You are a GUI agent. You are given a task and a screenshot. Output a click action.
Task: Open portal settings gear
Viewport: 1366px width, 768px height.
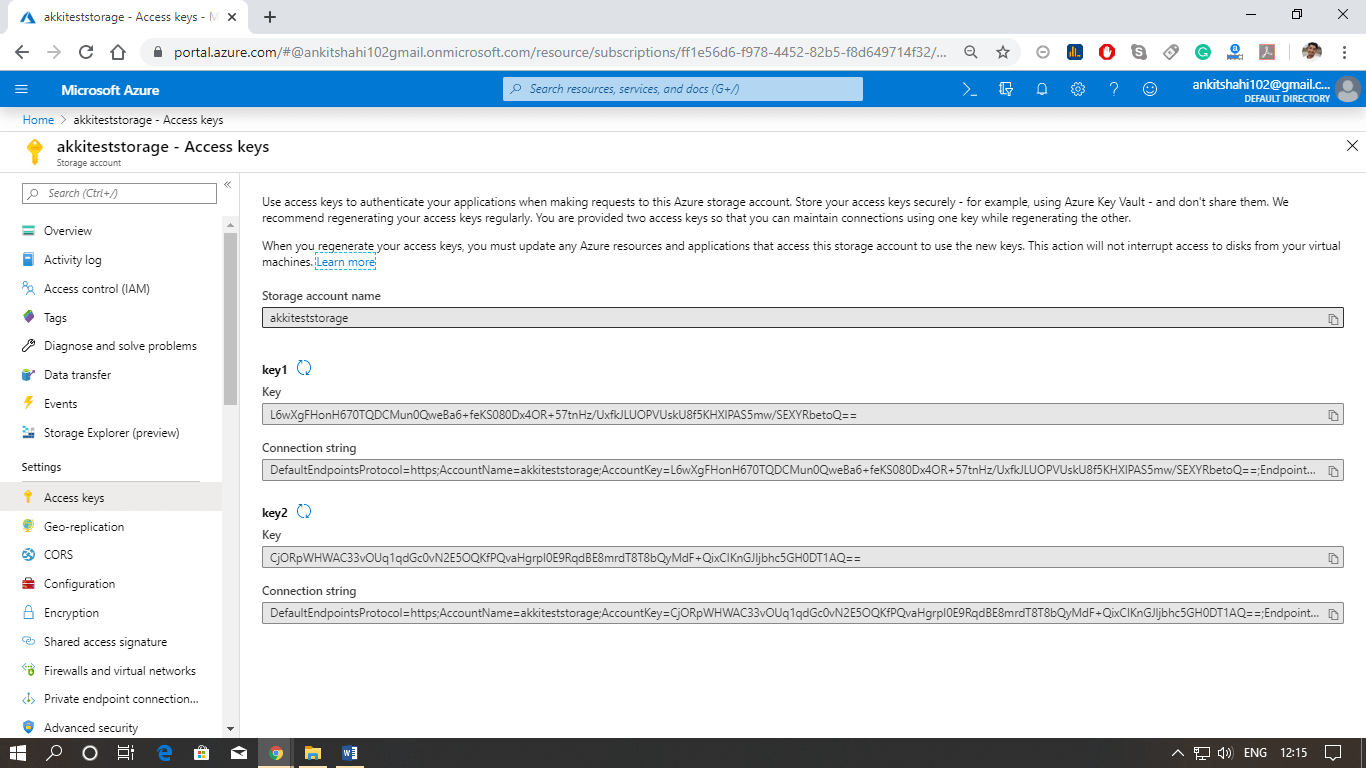point(1078,89)
